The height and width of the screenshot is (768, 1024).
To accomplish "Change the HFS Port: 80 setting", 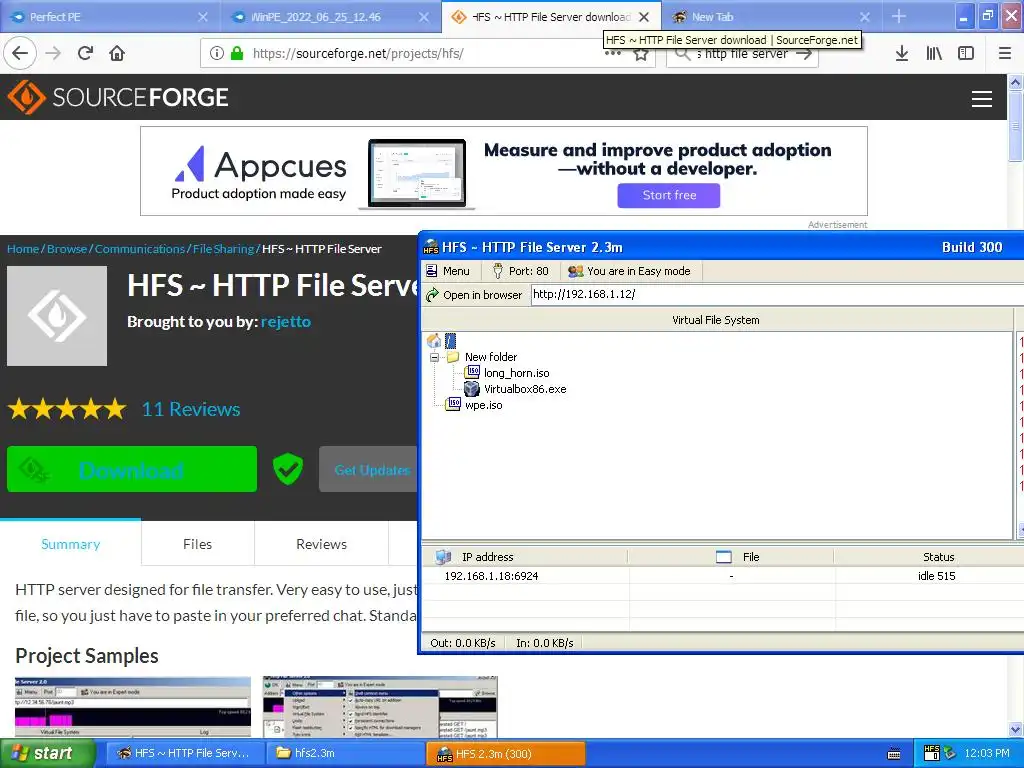I will pyautogui.click(x=520, y=271).
